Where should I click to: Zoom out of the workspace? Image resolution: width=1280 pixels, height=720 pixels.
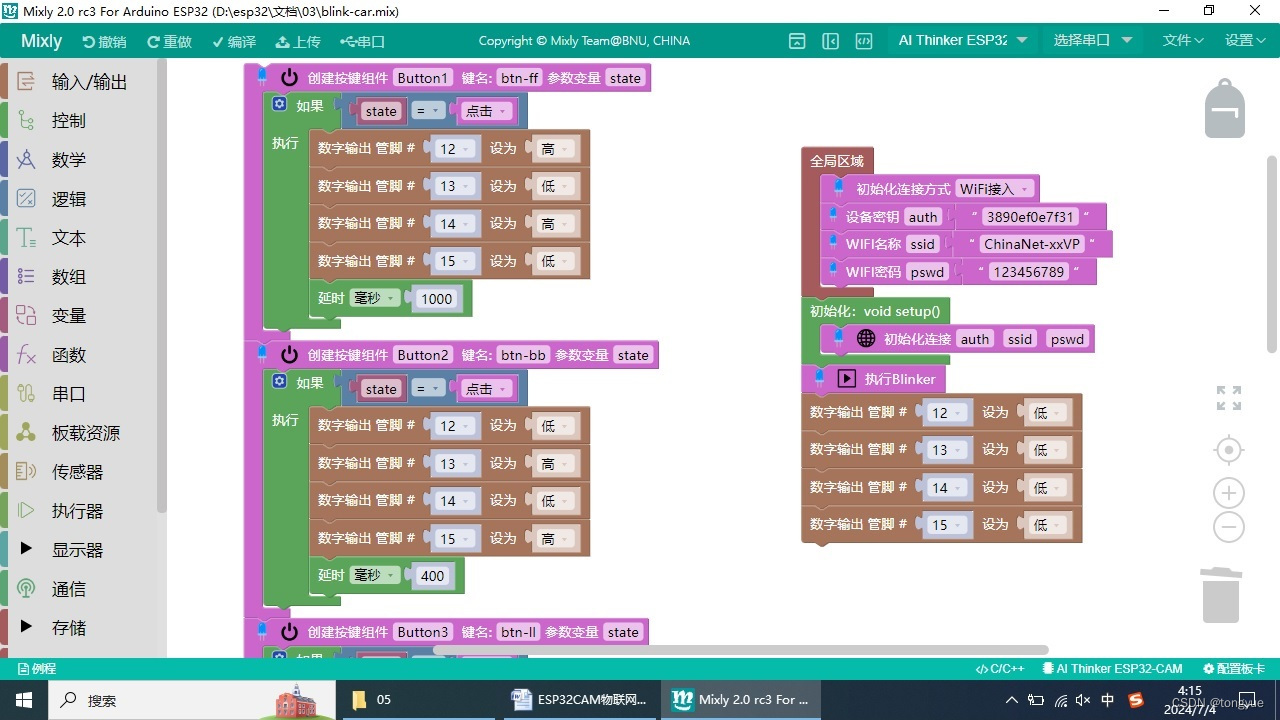[x=1229, y=527]
